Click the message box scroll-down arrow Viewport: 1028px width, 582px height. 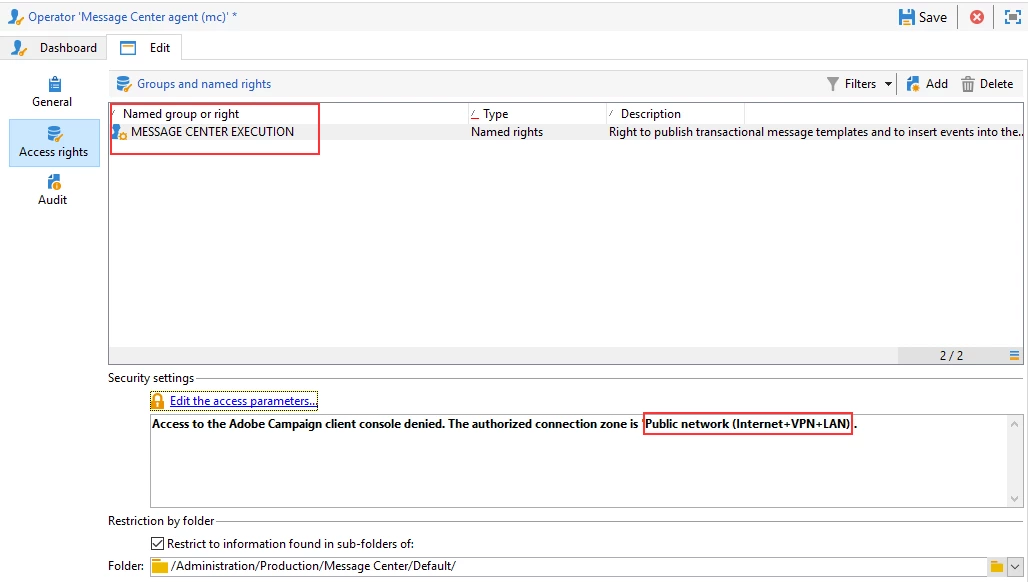pyautogui.click(x=1014, y=499)
